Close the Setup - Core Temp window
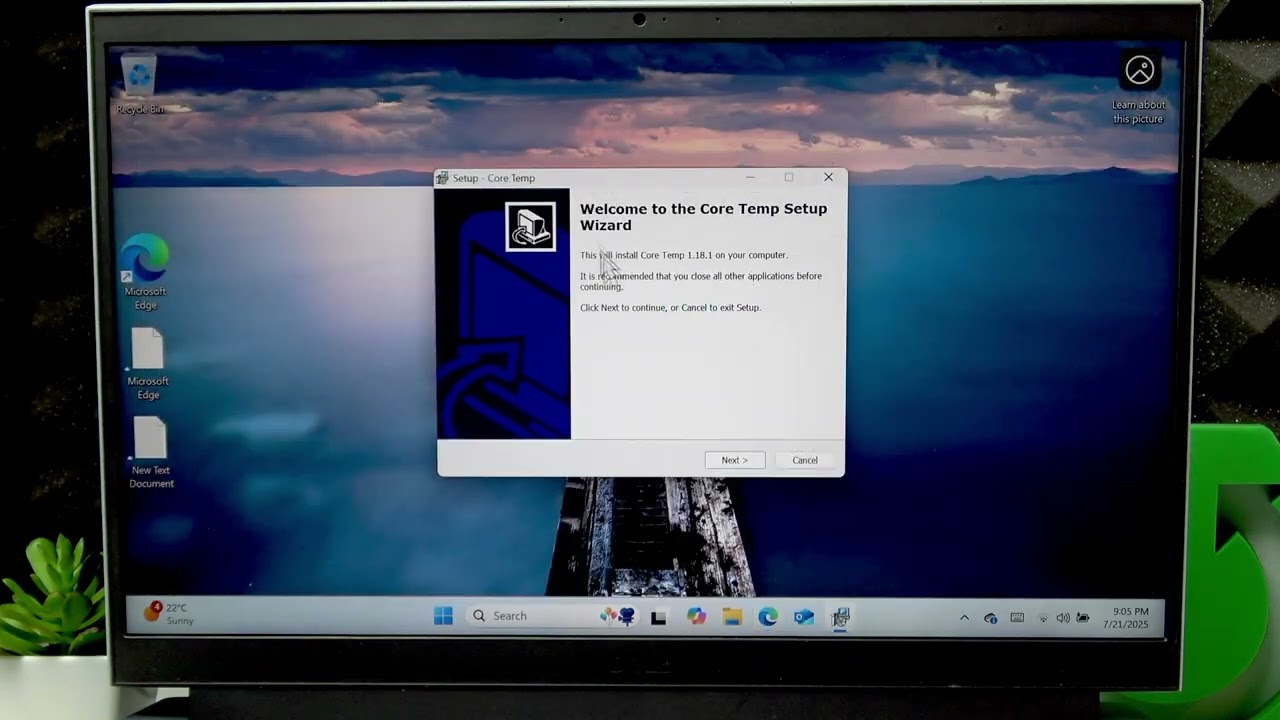Image resolution: width=1280 pixels, height=720 pixels. [x=828, y=177]
